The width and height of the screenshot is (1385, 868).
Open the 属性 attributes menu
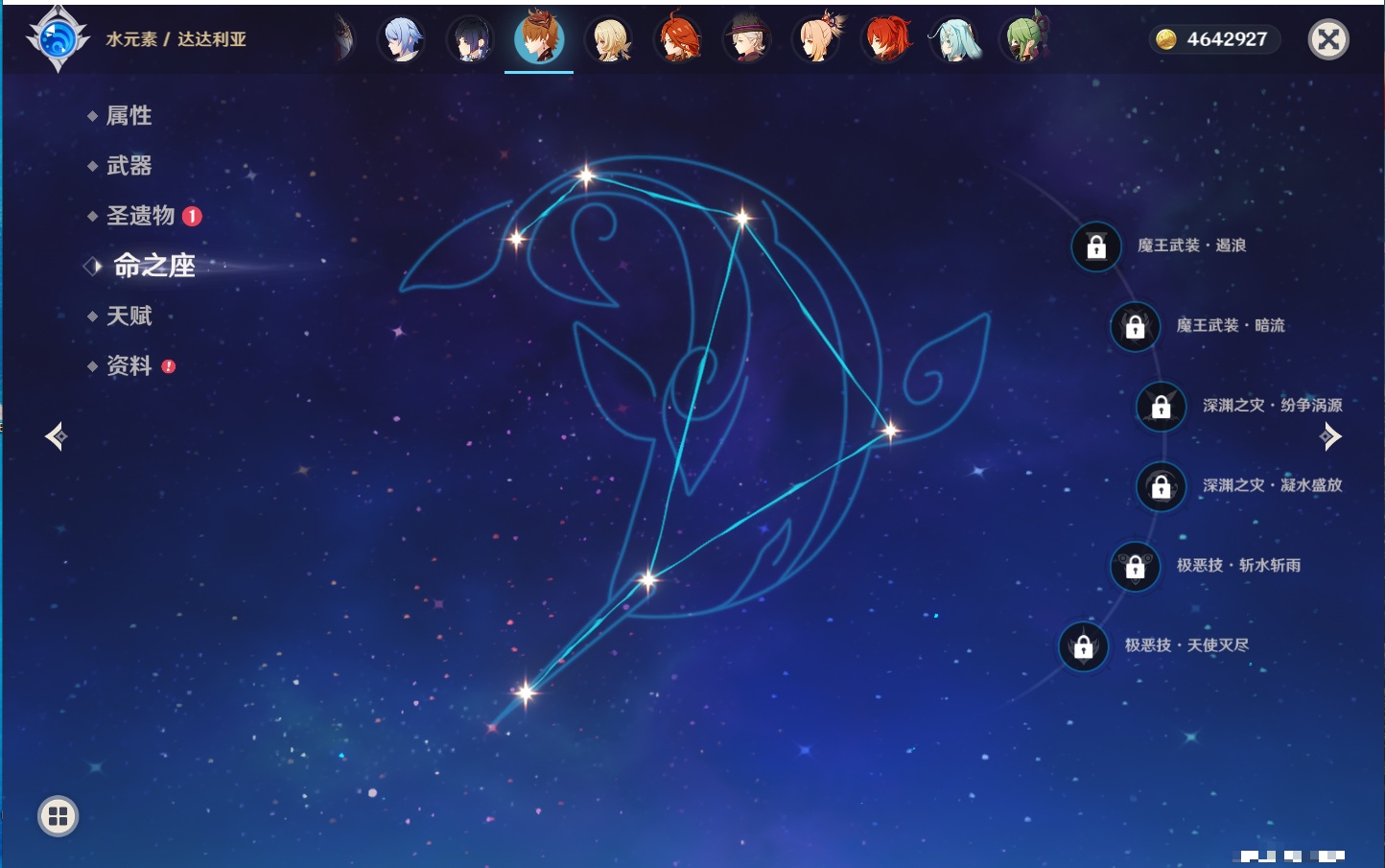[x=129, y=116]
